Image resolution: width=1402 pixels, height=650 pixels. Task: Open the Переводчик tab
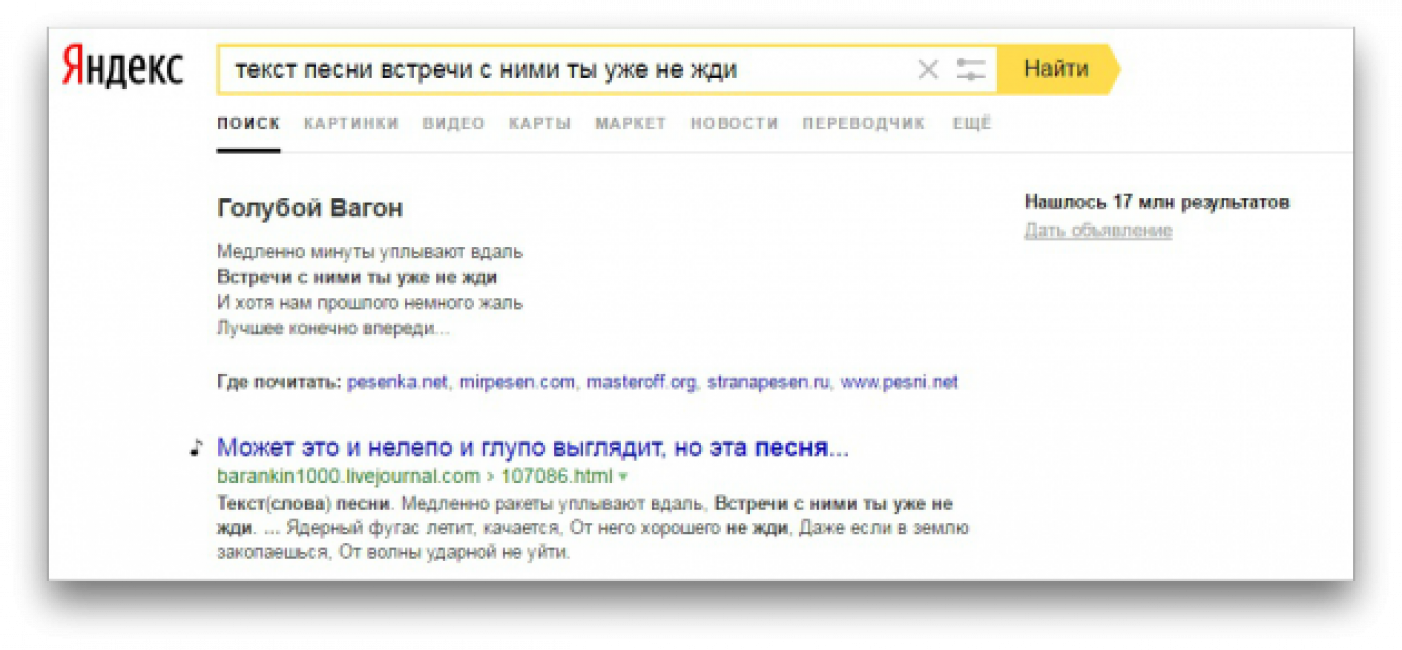864,124
